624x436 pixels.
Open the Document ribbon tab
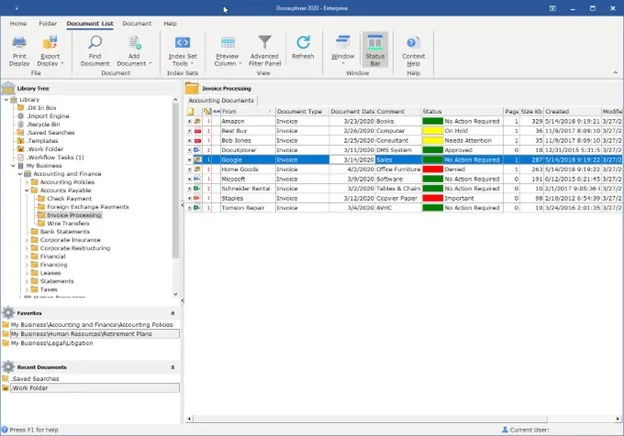[137, 23]
